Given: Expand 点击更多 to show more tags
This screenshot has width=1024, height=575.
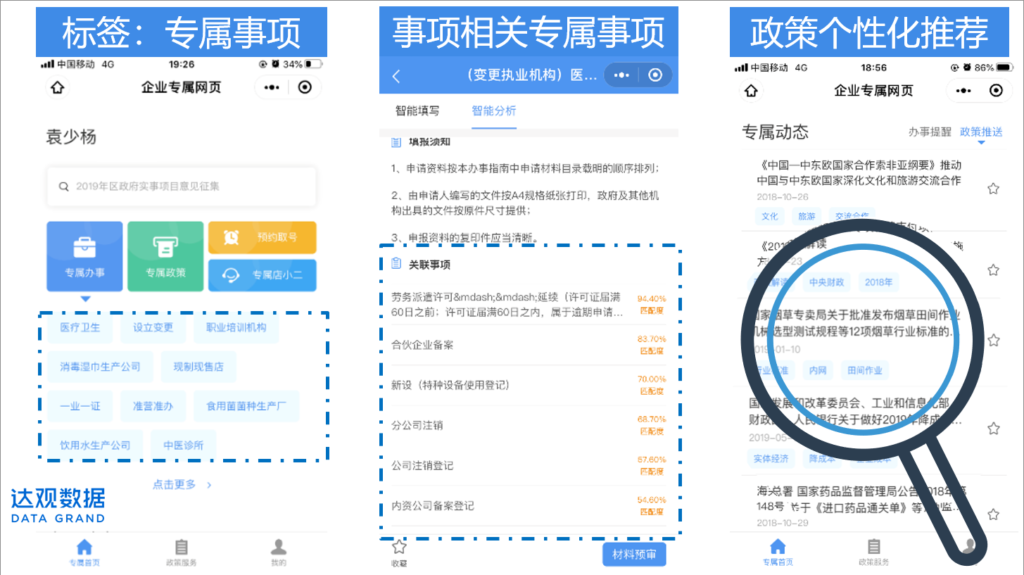Looking at the screenshot, I should click(182, 485).
